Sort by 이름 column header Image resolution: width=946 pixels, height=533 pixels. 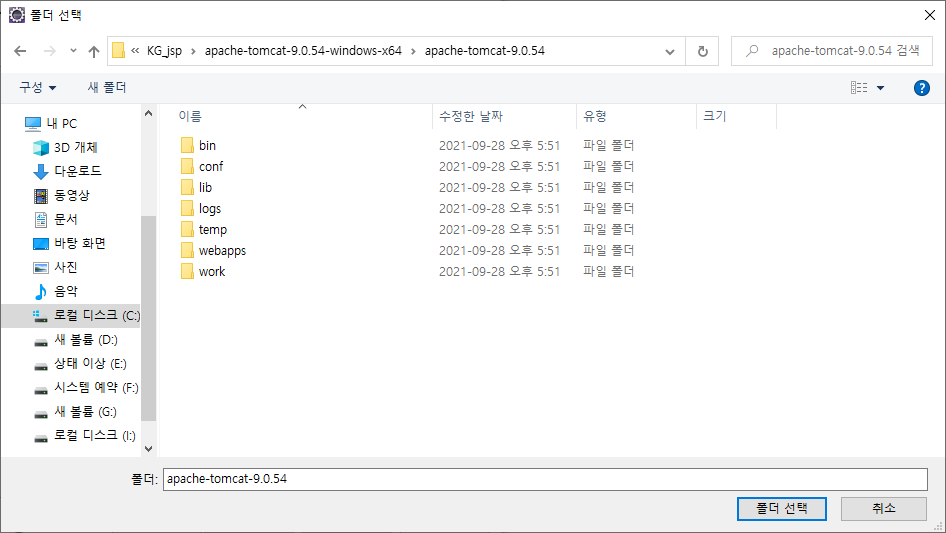(190, 116)
